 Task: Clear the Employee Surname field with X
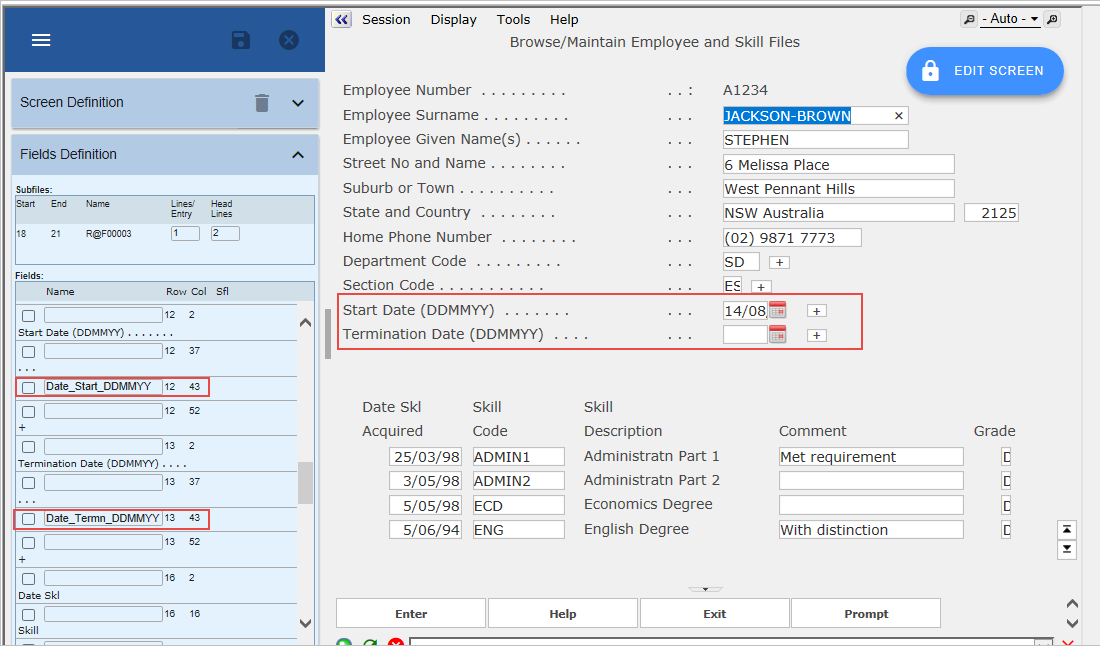[898, 116]
